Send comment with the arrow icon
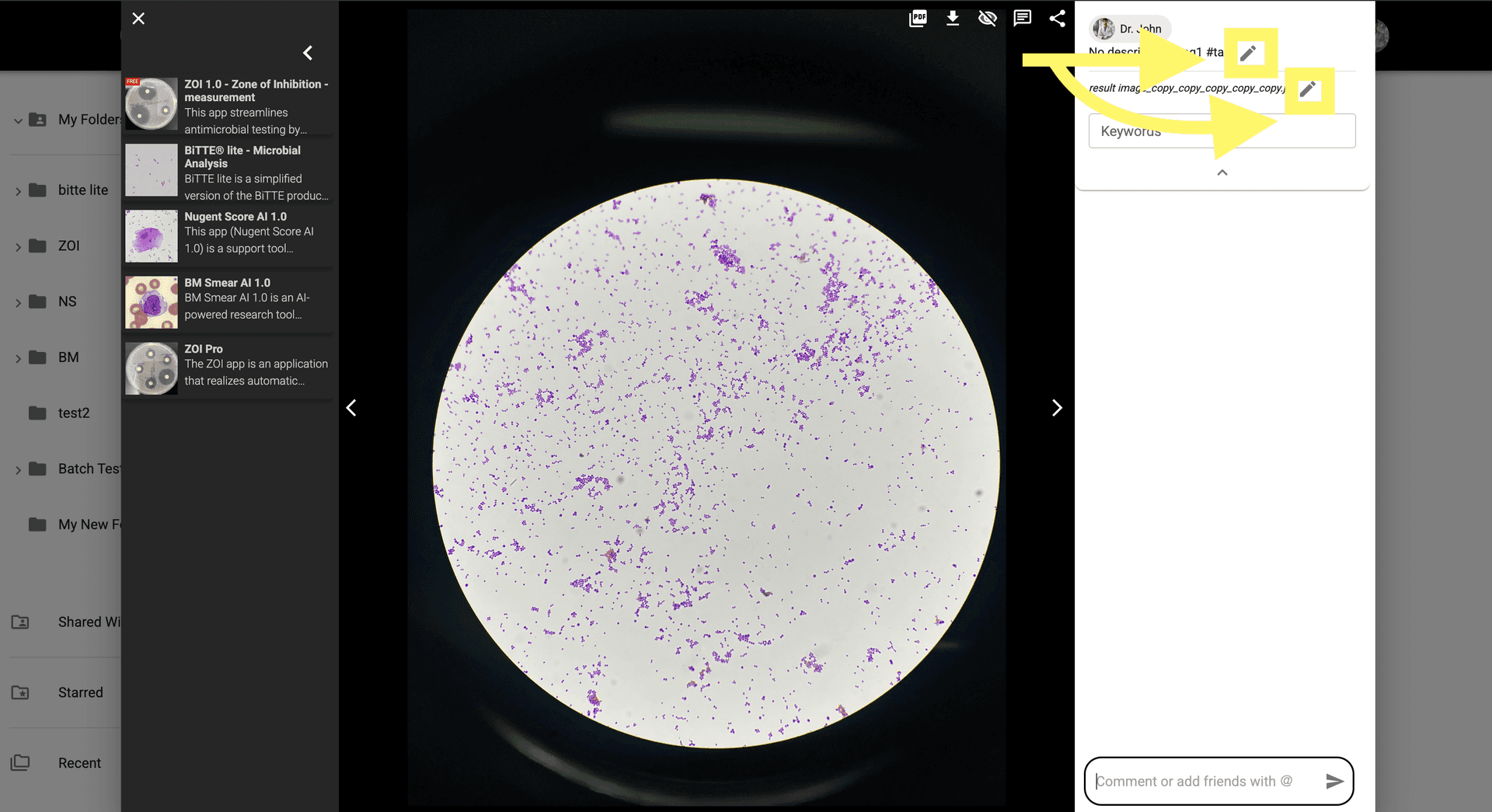This screenshot has width=1492, height=812. click(x=1334, y=781)
